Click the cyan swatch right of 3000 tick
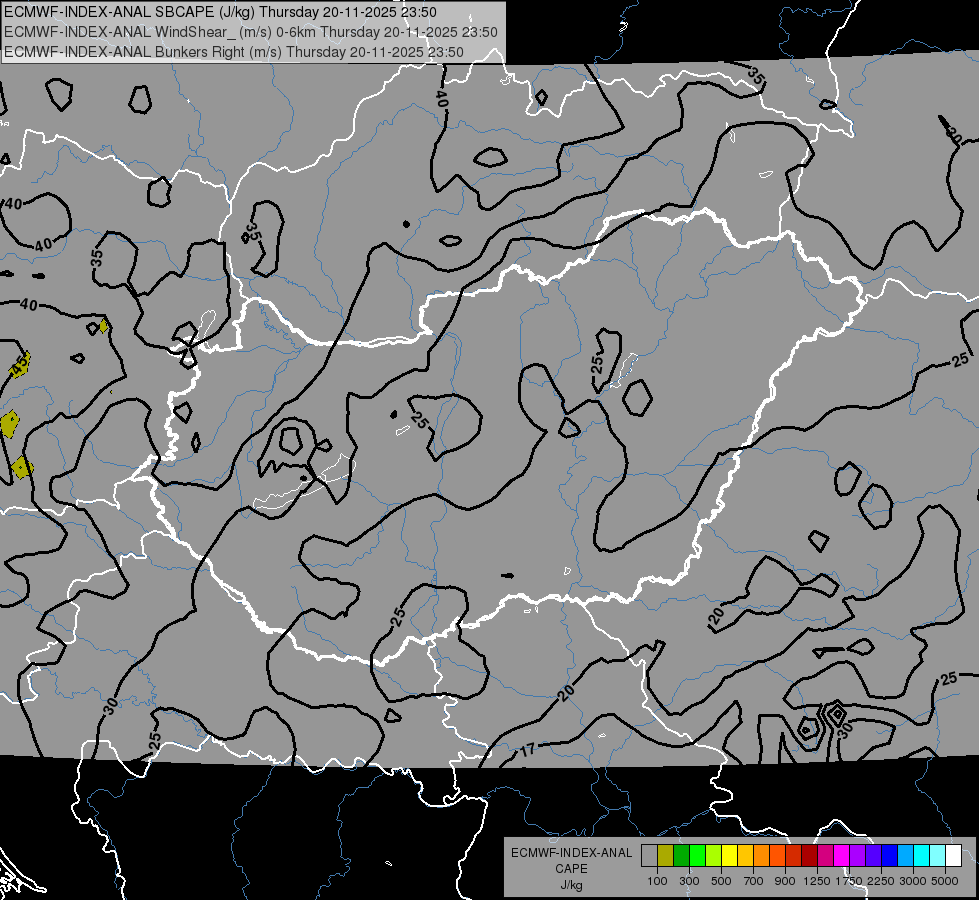The height and width of the screenshot is (900, 979). point(922,856)
